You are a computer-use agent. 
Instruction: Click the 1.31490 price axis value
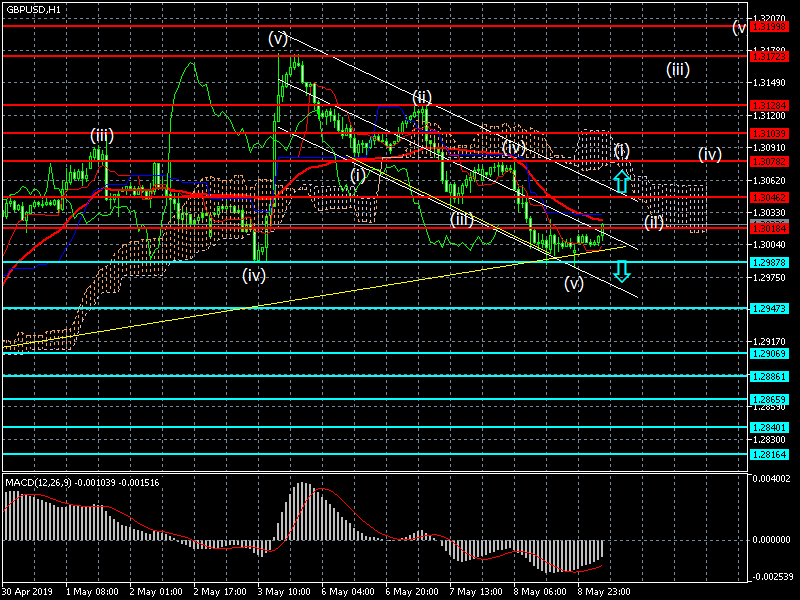[x=769, y=83]
